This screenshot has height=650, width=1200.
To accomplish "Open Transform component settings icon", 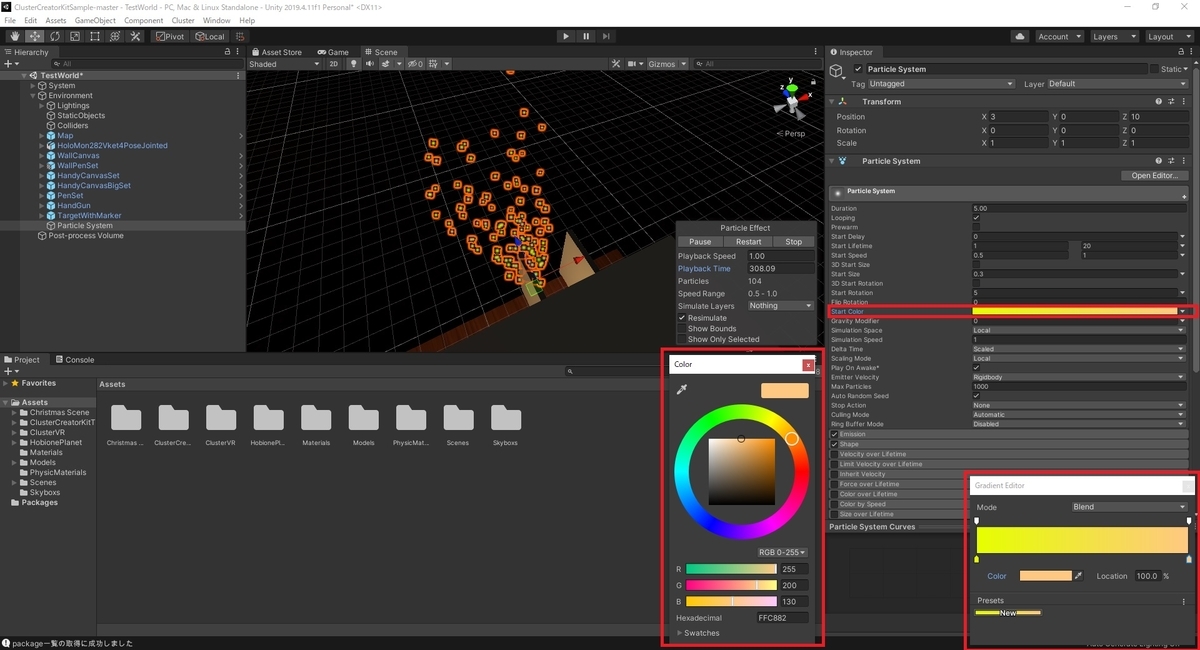I will 1172,101.
